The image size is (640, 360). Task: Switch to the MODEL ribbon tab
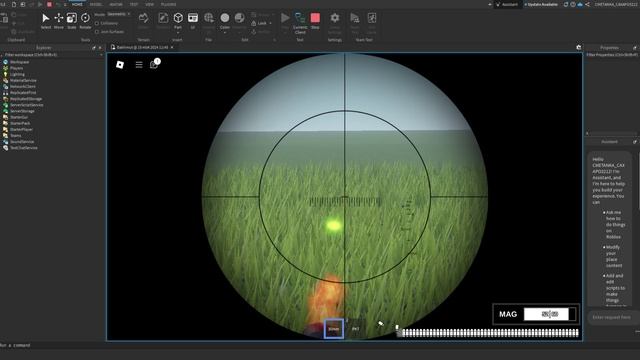[96, 4]
